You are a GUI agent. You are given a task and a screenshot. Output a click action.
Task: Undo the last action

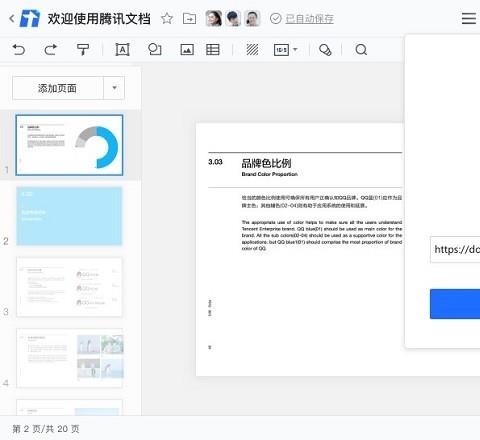point(19,50)
